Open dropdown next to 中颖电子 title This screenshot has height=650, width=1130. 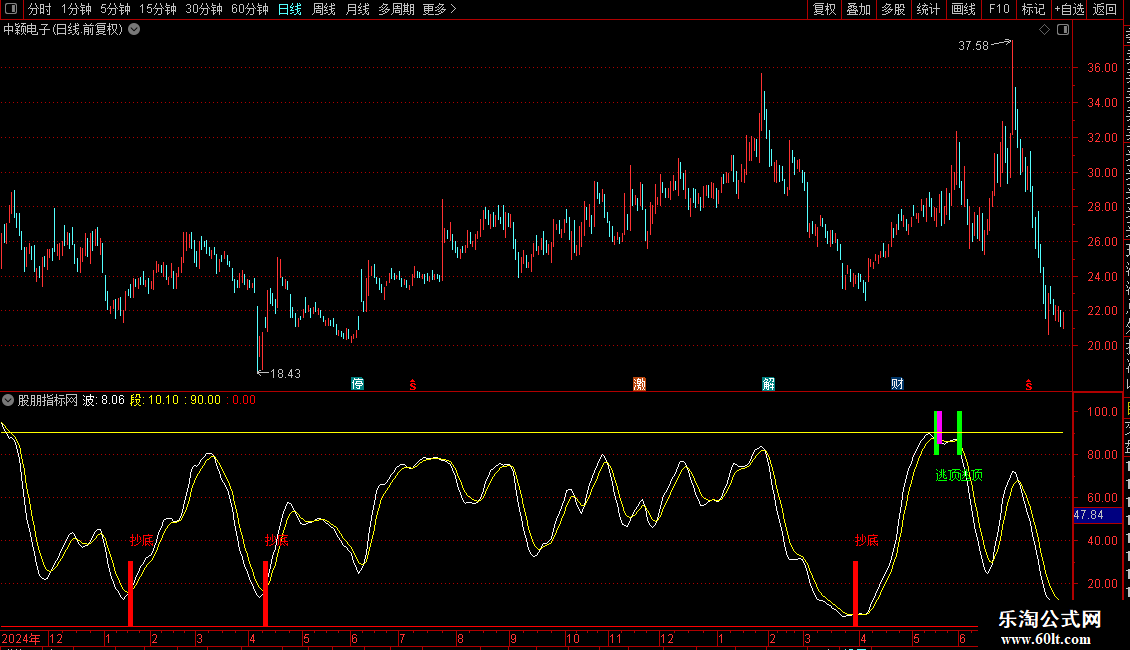click(134, 30)
